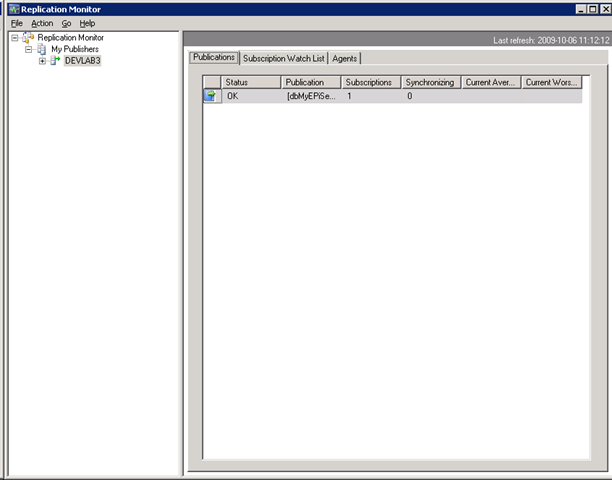Open the Help menu

point(88,23)
